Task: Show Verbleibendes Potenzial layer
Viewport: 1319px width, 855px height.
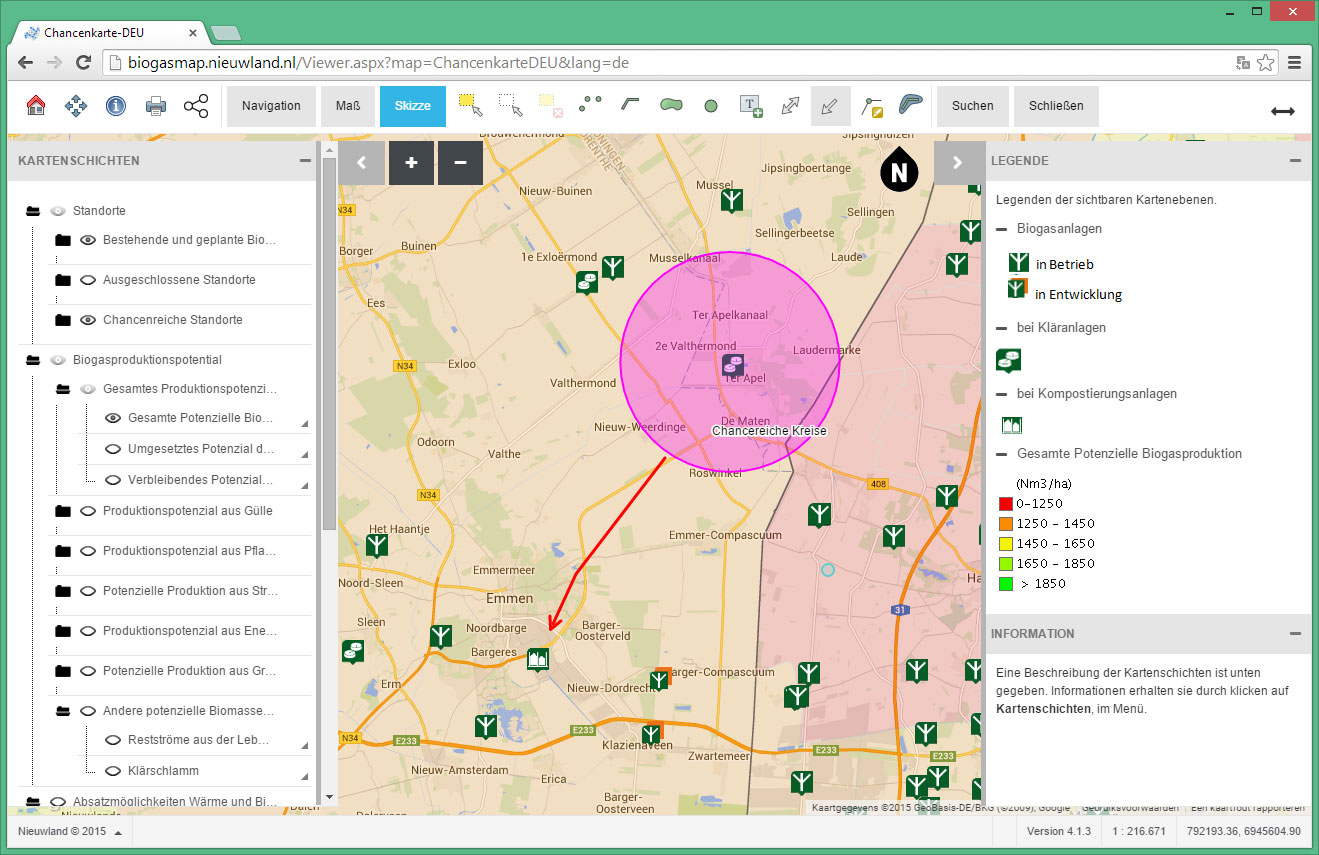Action: click(x=113, y=480)
